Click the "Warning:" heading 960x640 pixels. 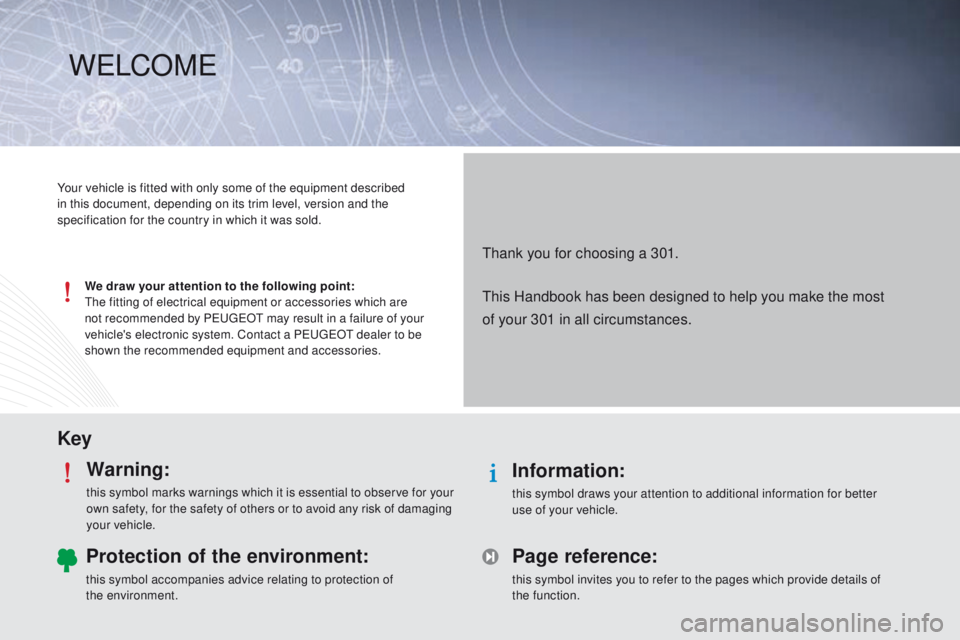(x=129, y=470)
